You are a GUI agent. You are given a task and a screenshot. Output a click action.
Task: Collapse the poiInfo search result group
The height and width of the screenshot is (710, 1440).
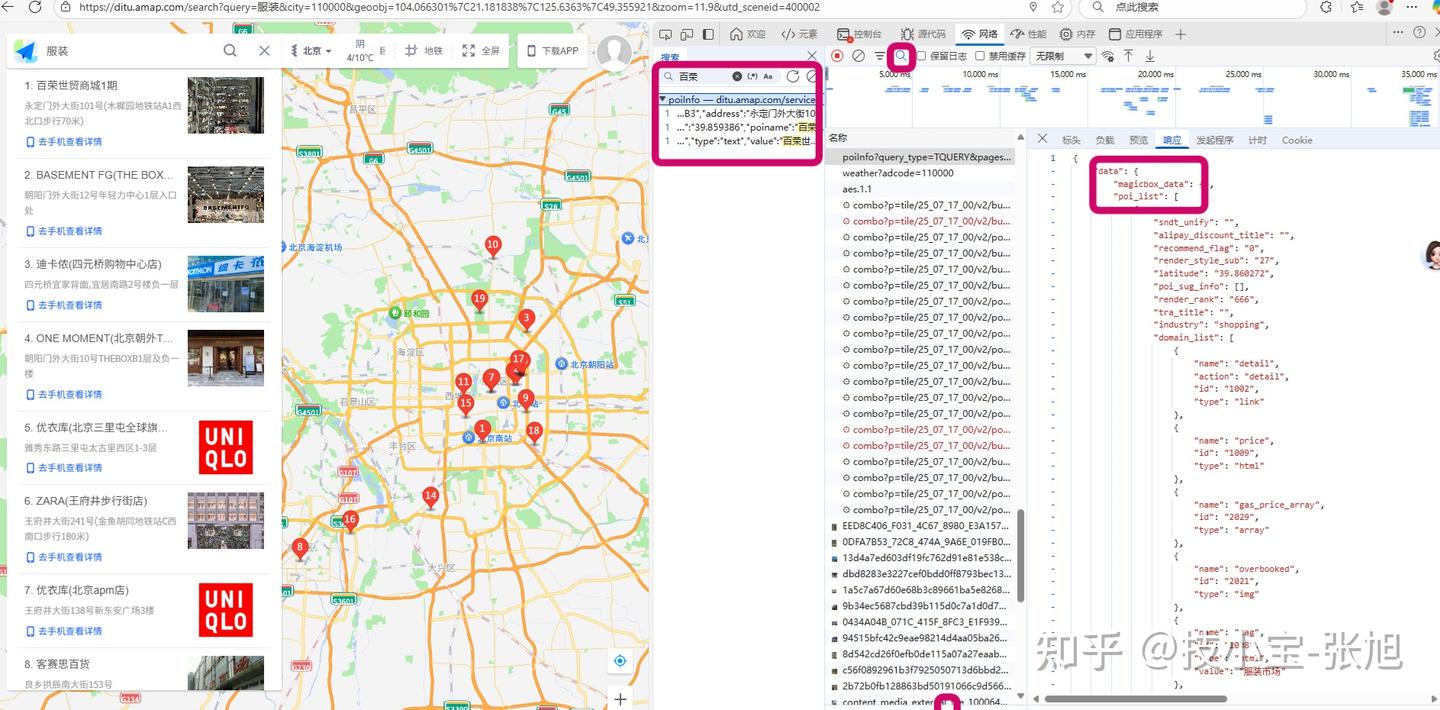(662, 99)
